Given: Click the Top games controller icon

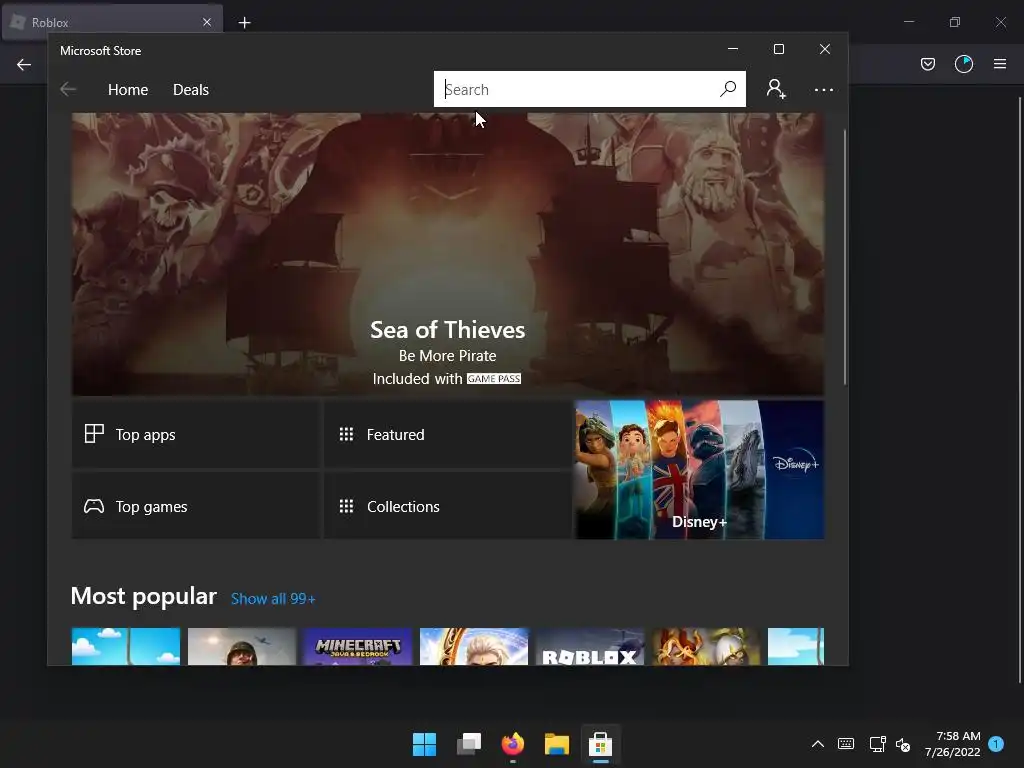Looking at the screenshot, I should coord(94,506).
